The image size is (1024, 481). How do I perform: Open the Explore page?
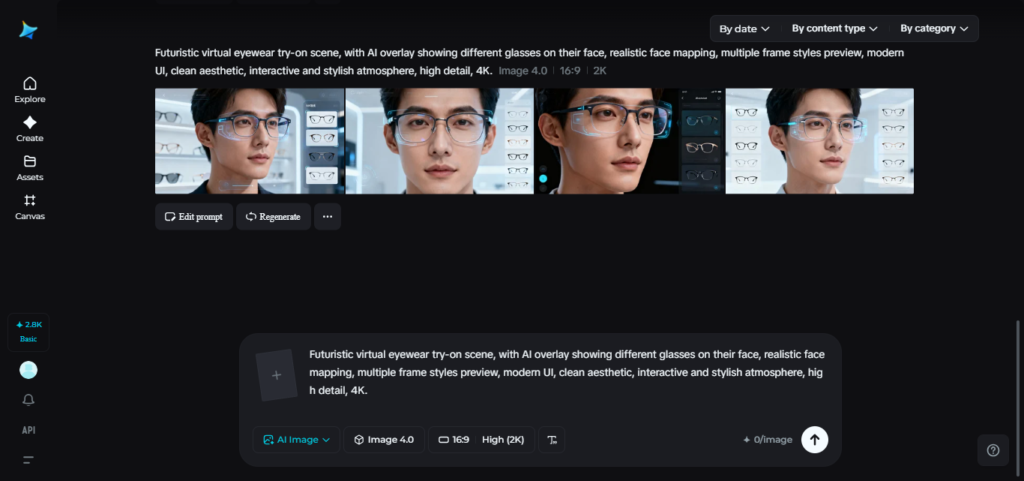[29, 90]
